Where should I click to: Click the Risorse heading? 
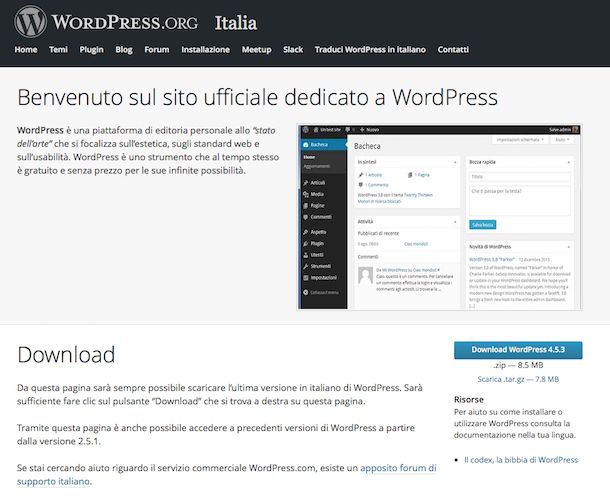pos(469,399)
